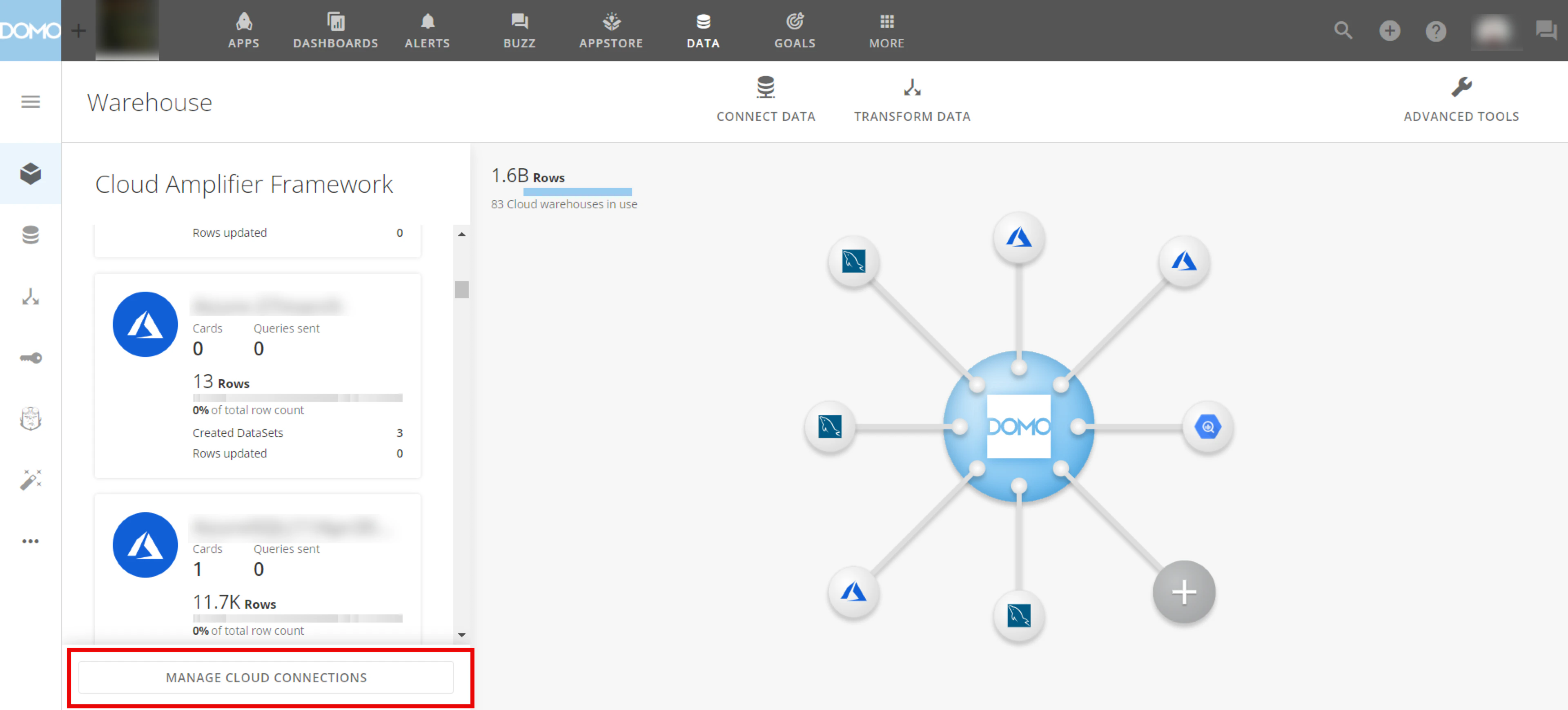This screenshot has height=710, width=1568.
Task: Open the chat bubble icon at header's end
Action: [1546, 31]
